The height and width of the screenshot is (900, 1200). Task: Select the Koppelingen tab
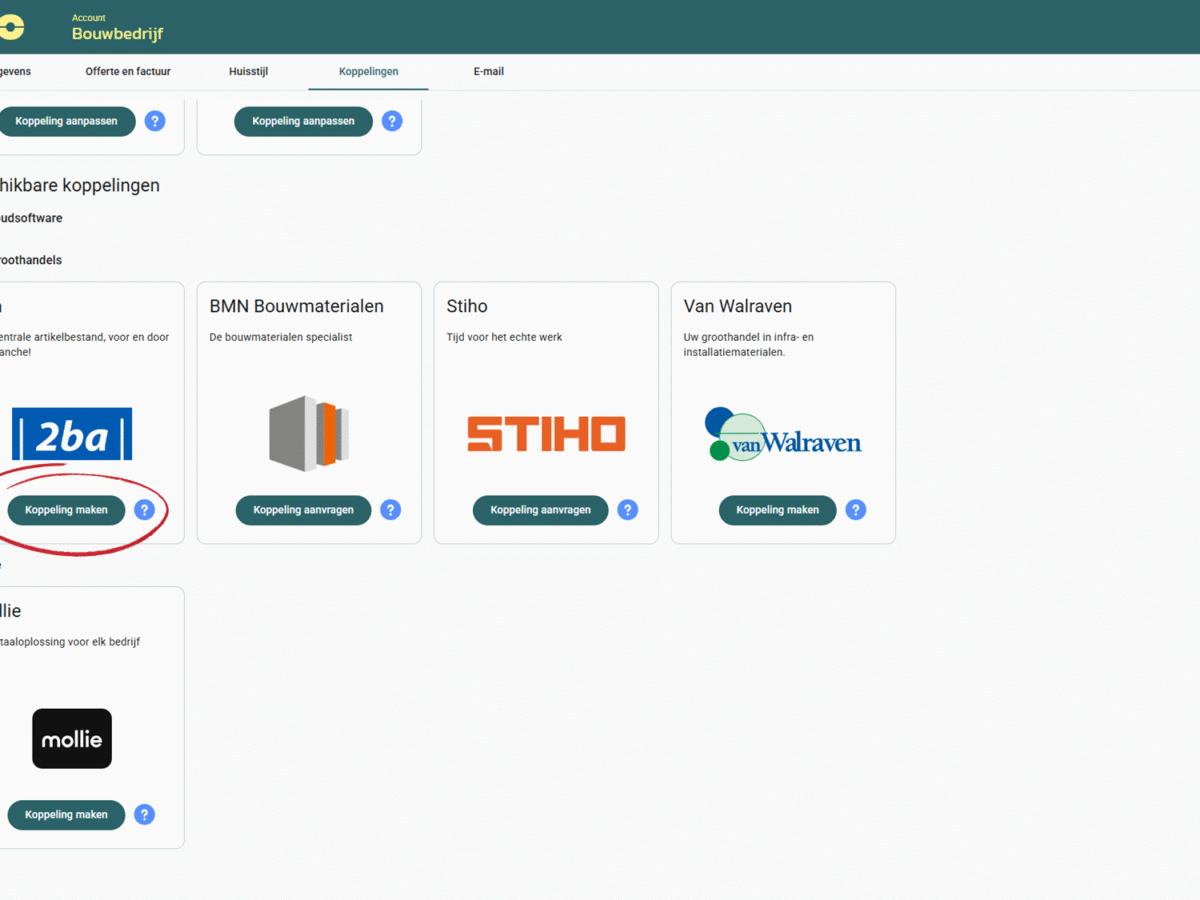(x=368, y=71)
